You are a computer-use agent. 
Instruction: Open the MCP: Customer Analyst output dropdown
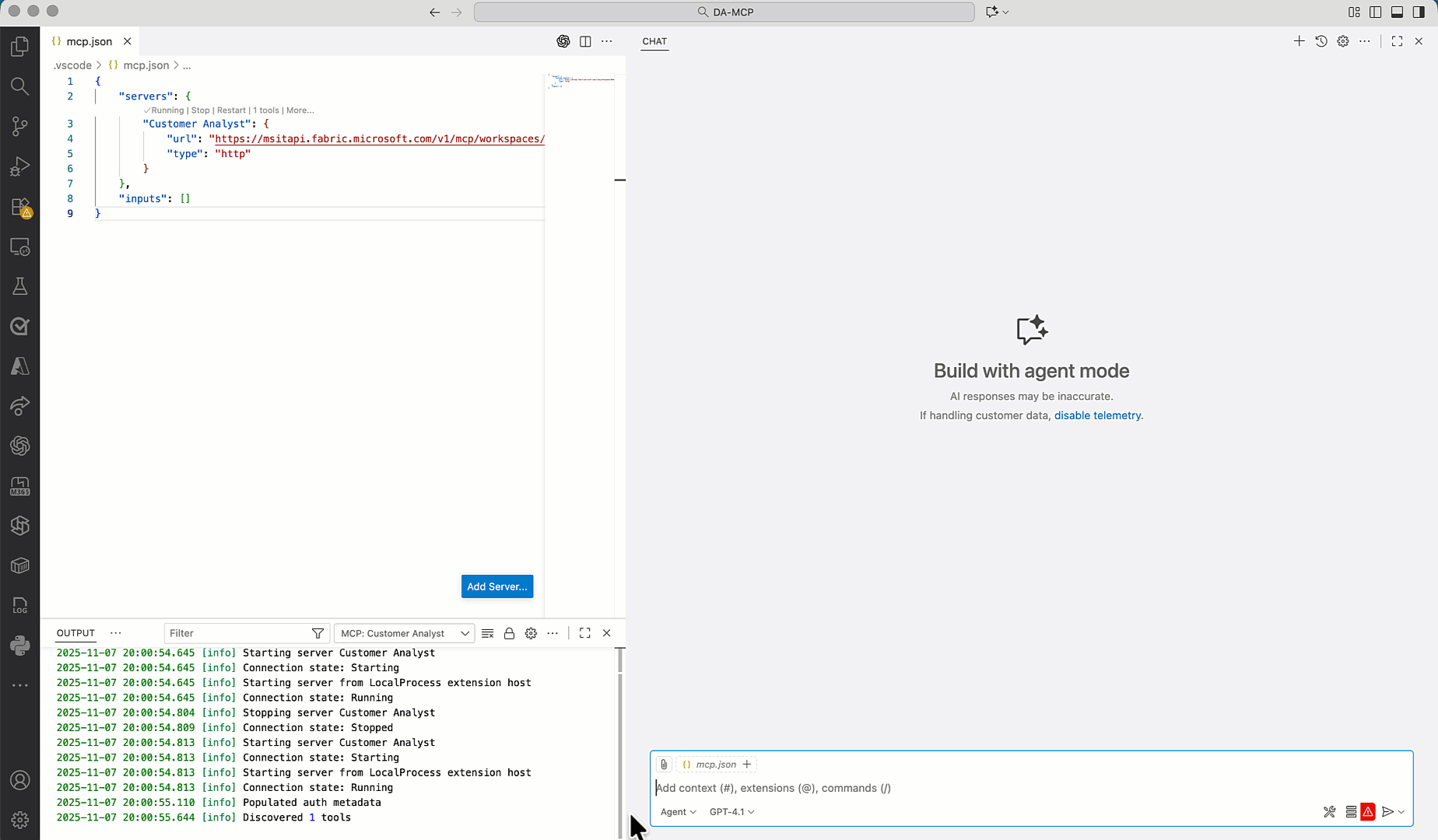404,633
